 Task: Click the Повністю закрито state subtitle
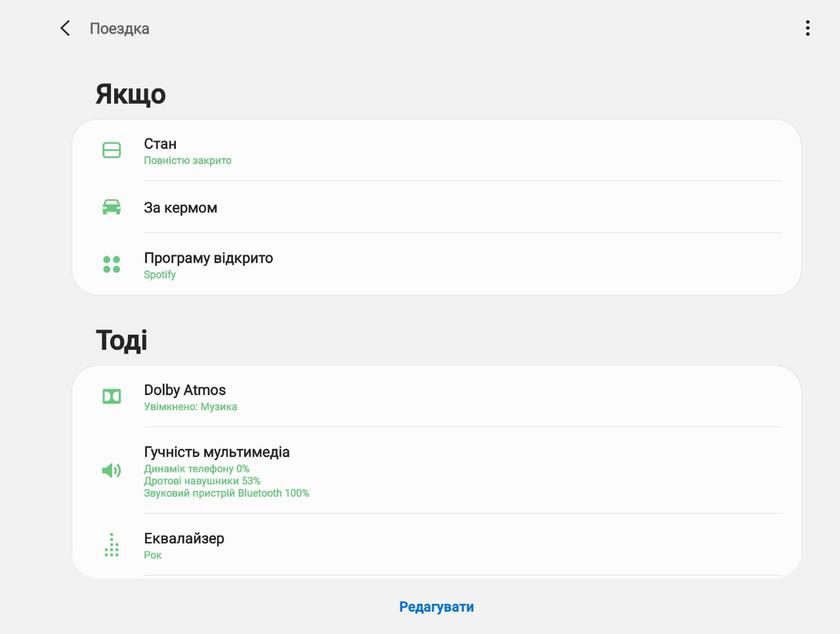188,161
